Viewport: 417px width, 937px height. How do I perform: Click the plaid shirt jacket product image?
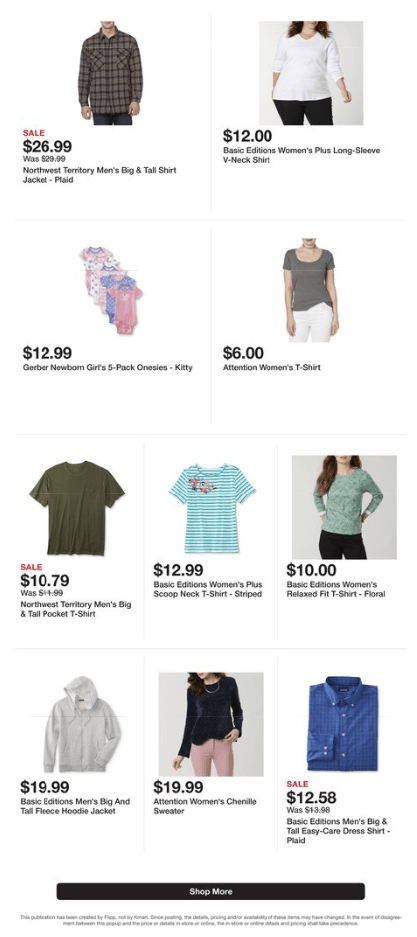pyautogui.click(x=111, y=73)
